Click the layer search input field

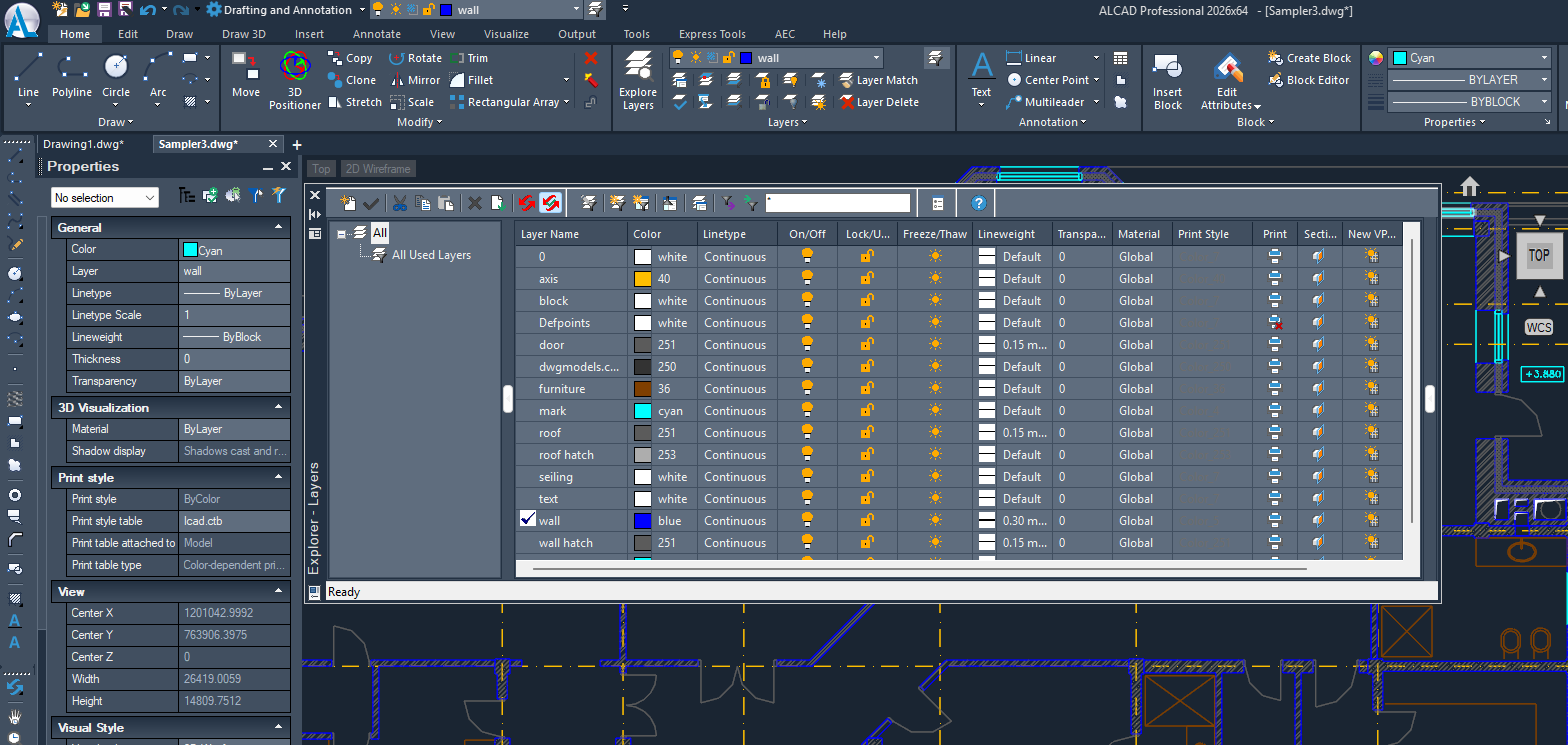[x=838, y=203]
